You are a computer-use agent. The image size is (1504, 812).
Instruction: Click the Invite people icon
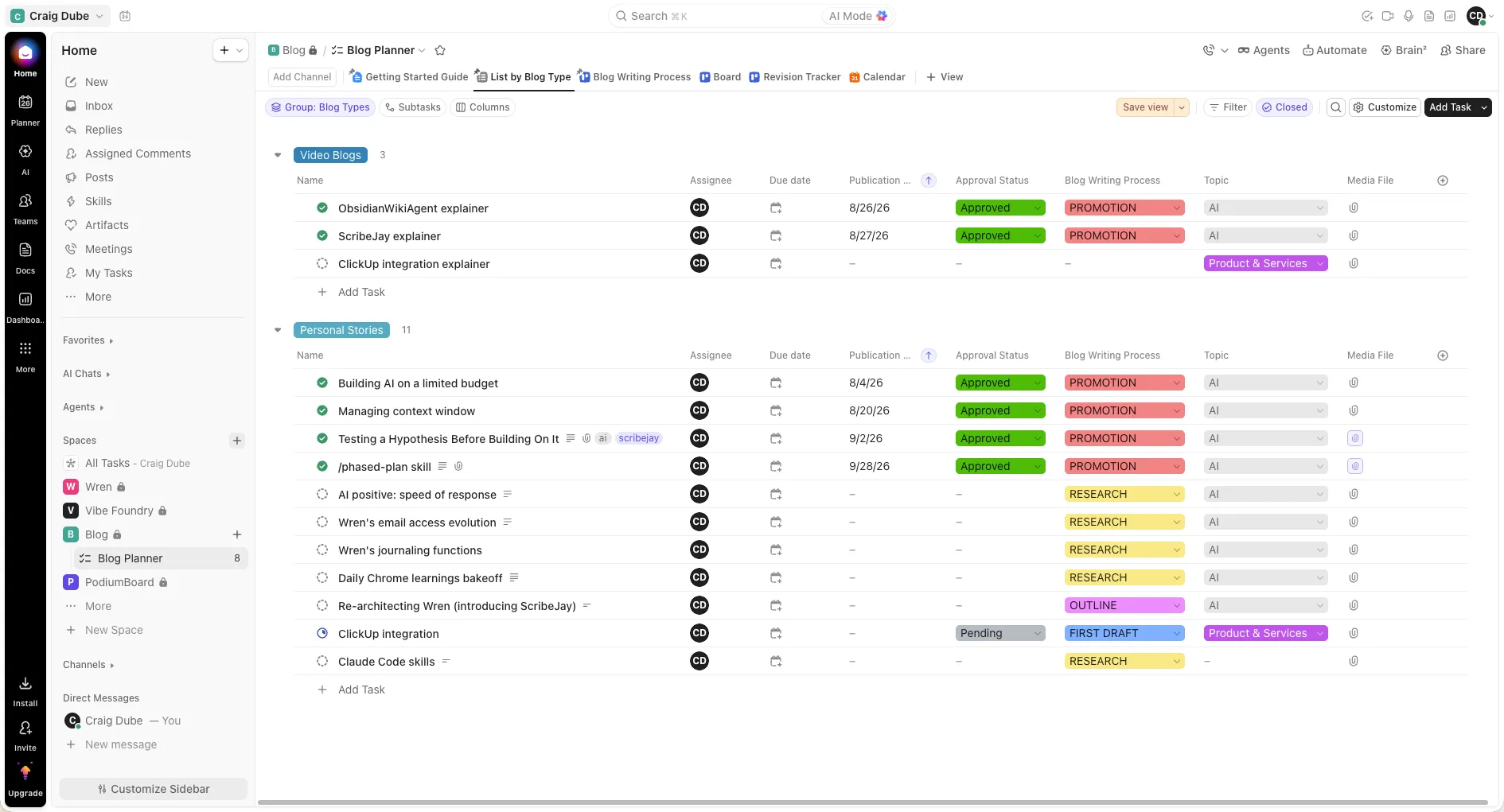[25, 728]
